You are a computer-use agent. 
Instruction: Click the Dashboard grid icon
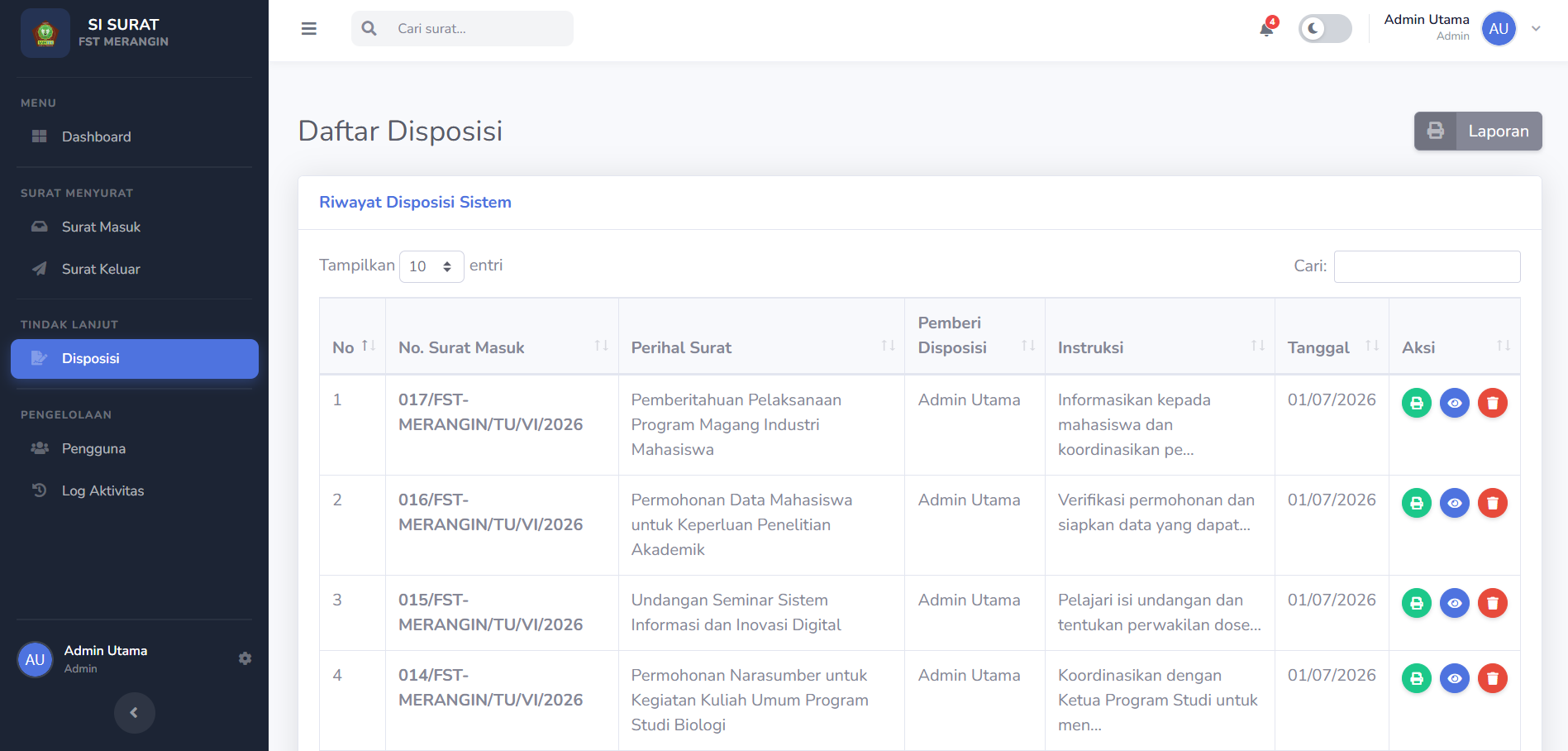[x=39, y=136]
